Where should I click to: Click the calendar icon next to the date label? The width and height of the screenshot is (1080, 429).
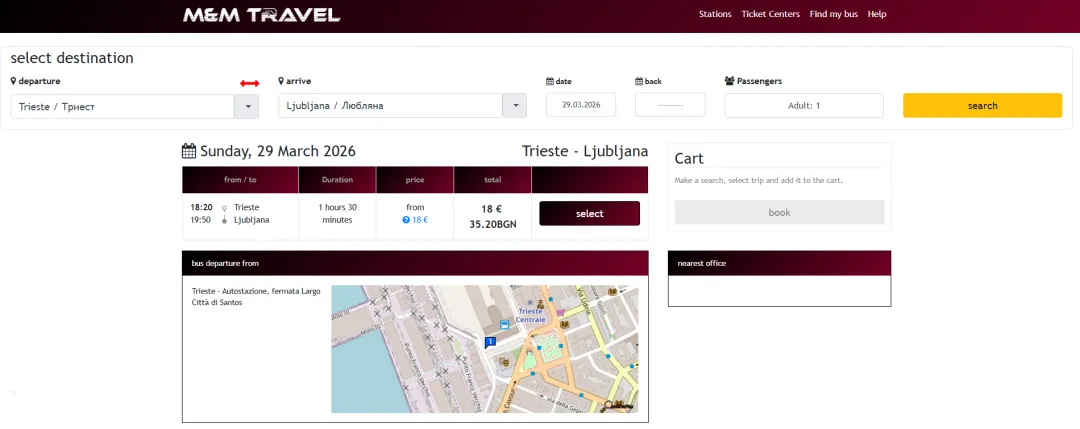[550, 81]
